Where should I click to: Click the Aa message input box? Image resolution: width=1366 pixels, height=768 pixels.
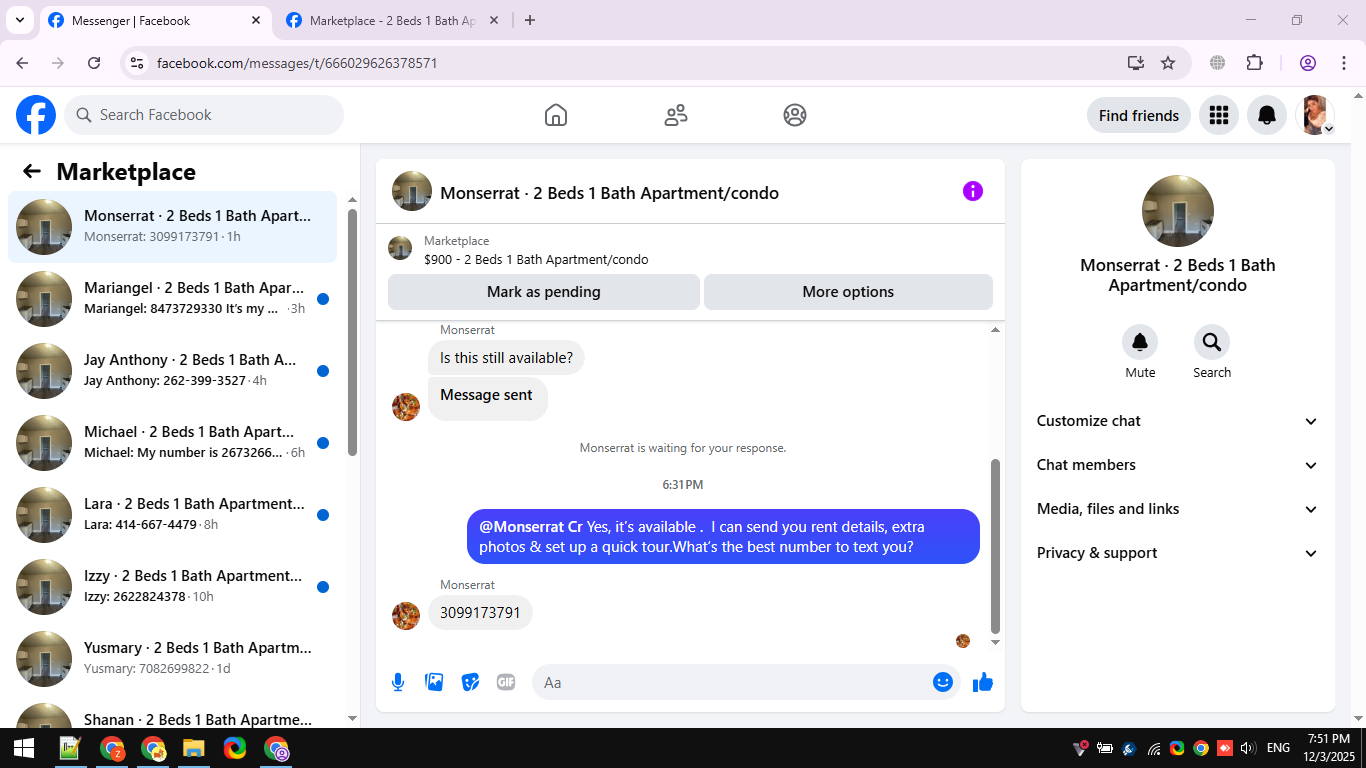(x=745, y=682)
